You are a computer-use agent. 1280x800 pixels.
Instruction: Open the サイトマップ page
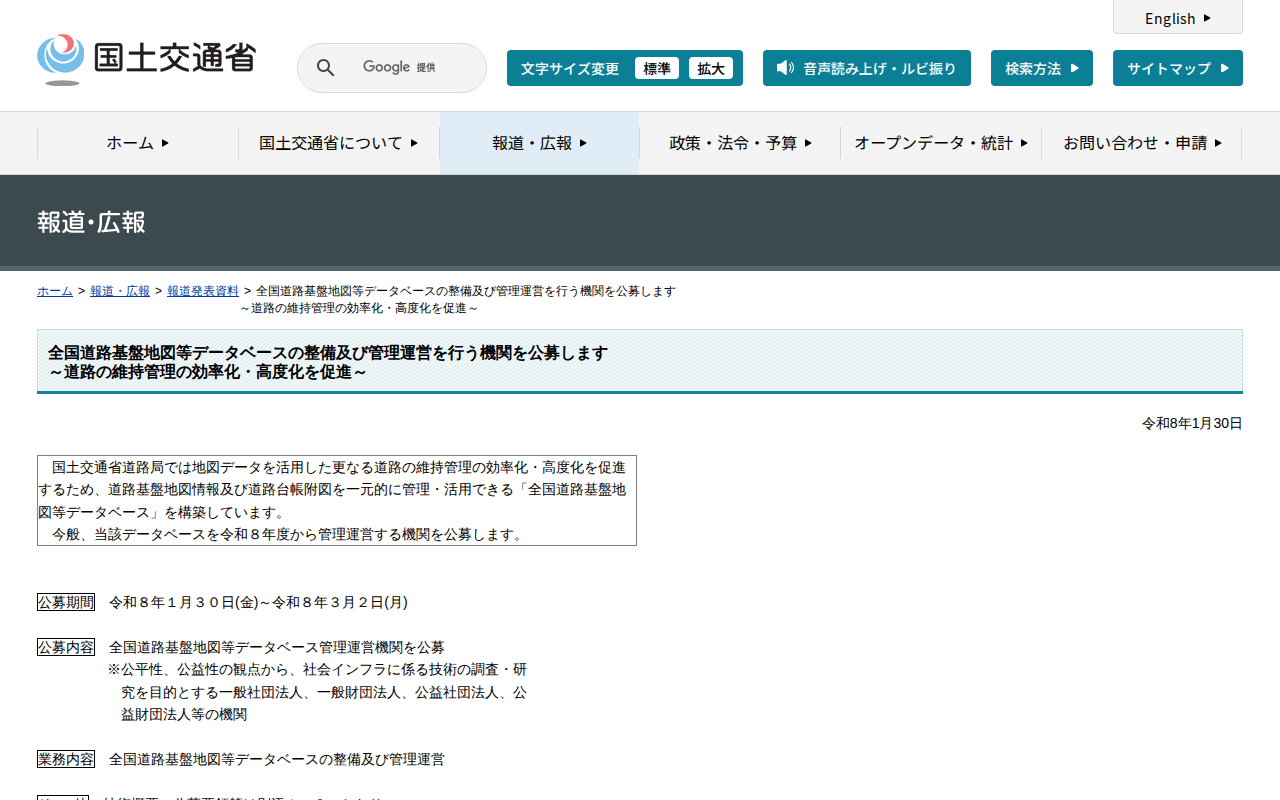pos(1178,68)
